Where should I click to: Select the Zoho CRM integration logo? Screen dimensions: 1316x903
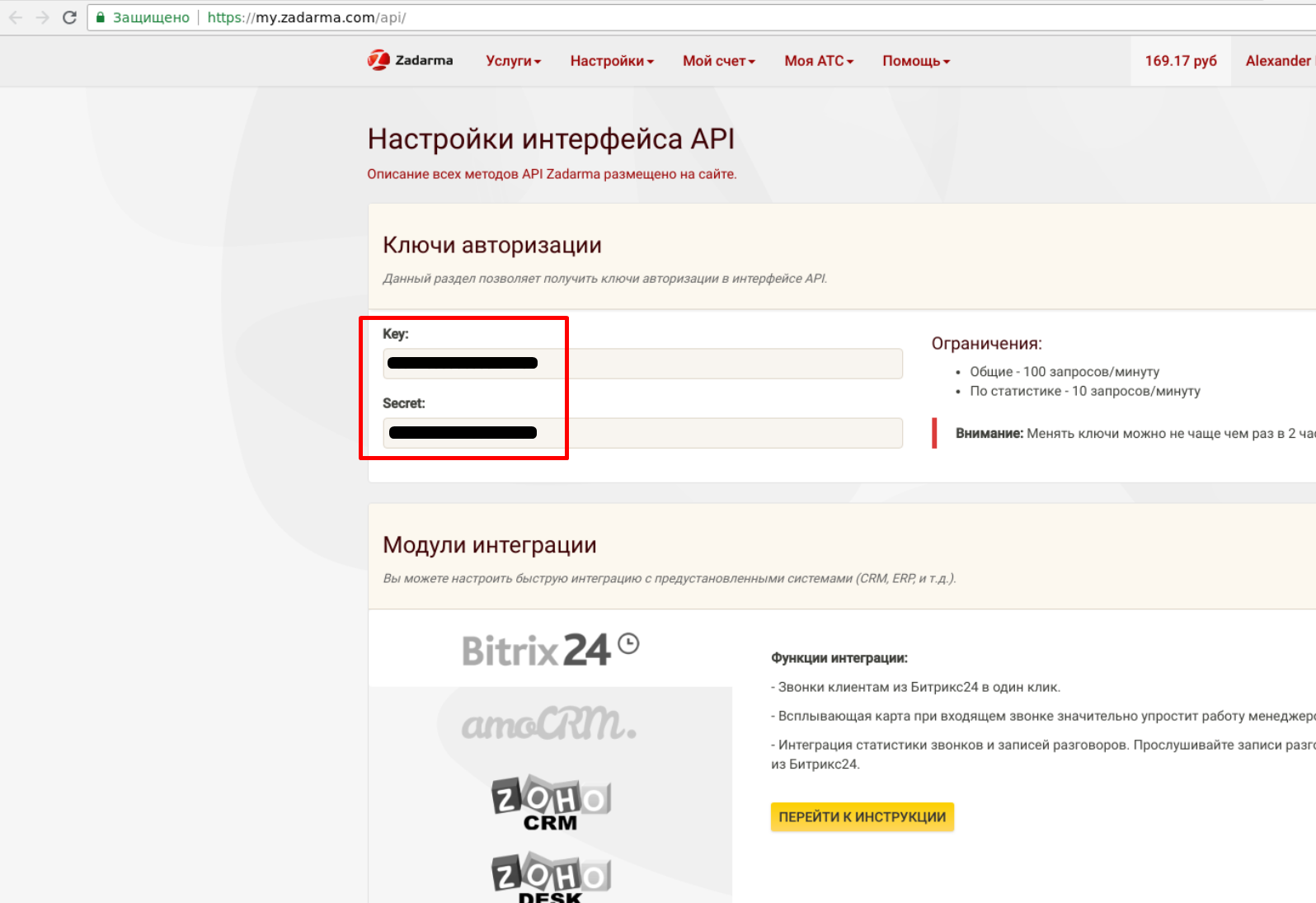pyautogui.click(x=551, y=802)
